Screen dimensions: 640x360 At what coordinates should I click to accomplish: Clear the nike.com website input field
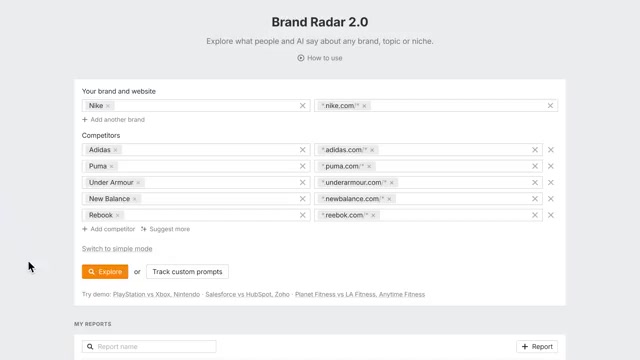pos(550,106)
